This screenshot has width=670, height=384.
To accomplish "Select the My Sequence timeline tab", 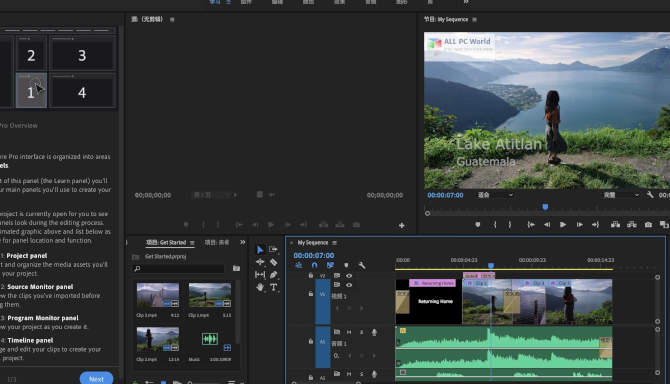I will pos(313,243).
